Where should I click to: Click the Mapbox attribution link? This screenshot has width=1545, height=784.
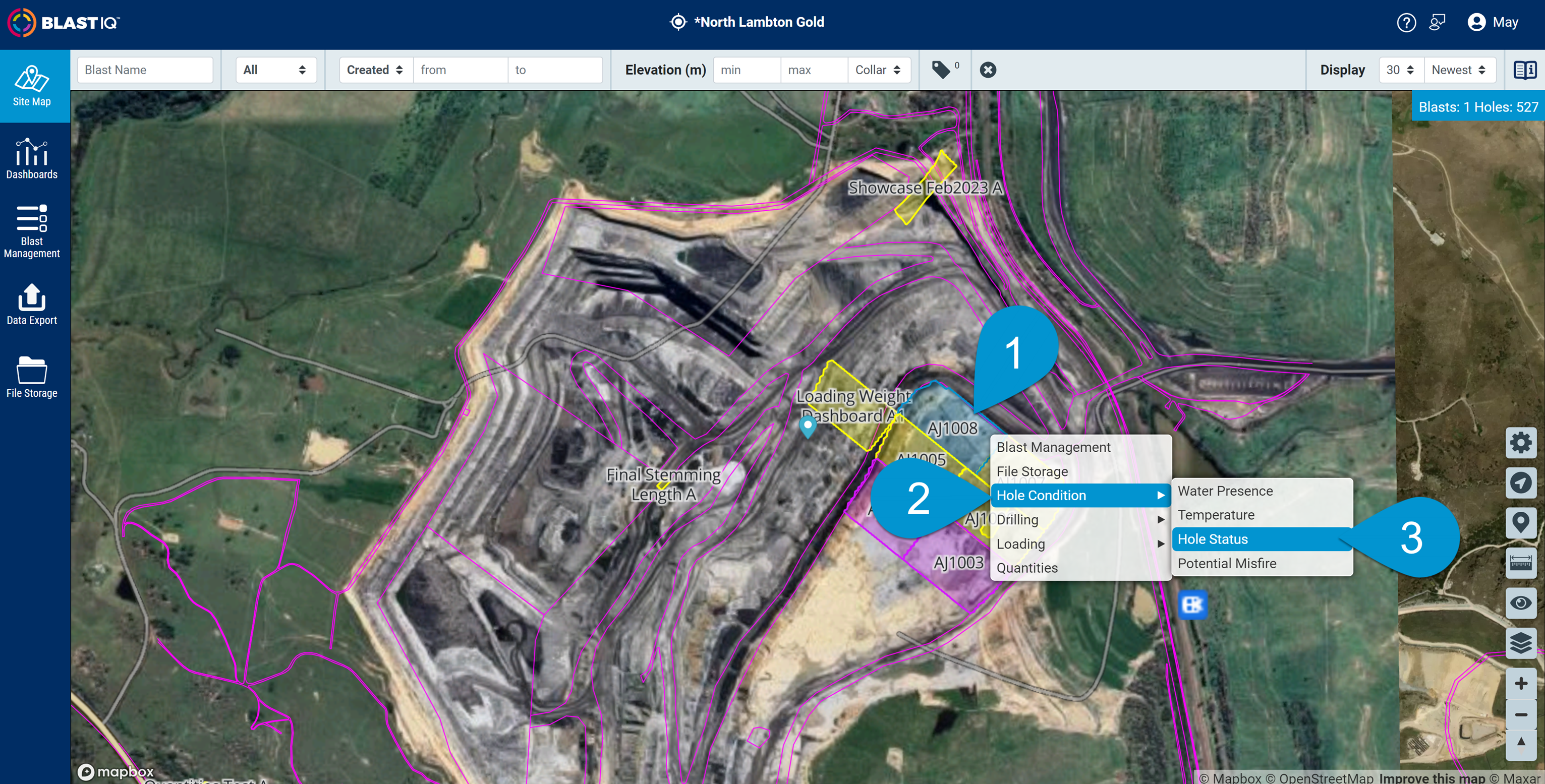click(1231, 777)
